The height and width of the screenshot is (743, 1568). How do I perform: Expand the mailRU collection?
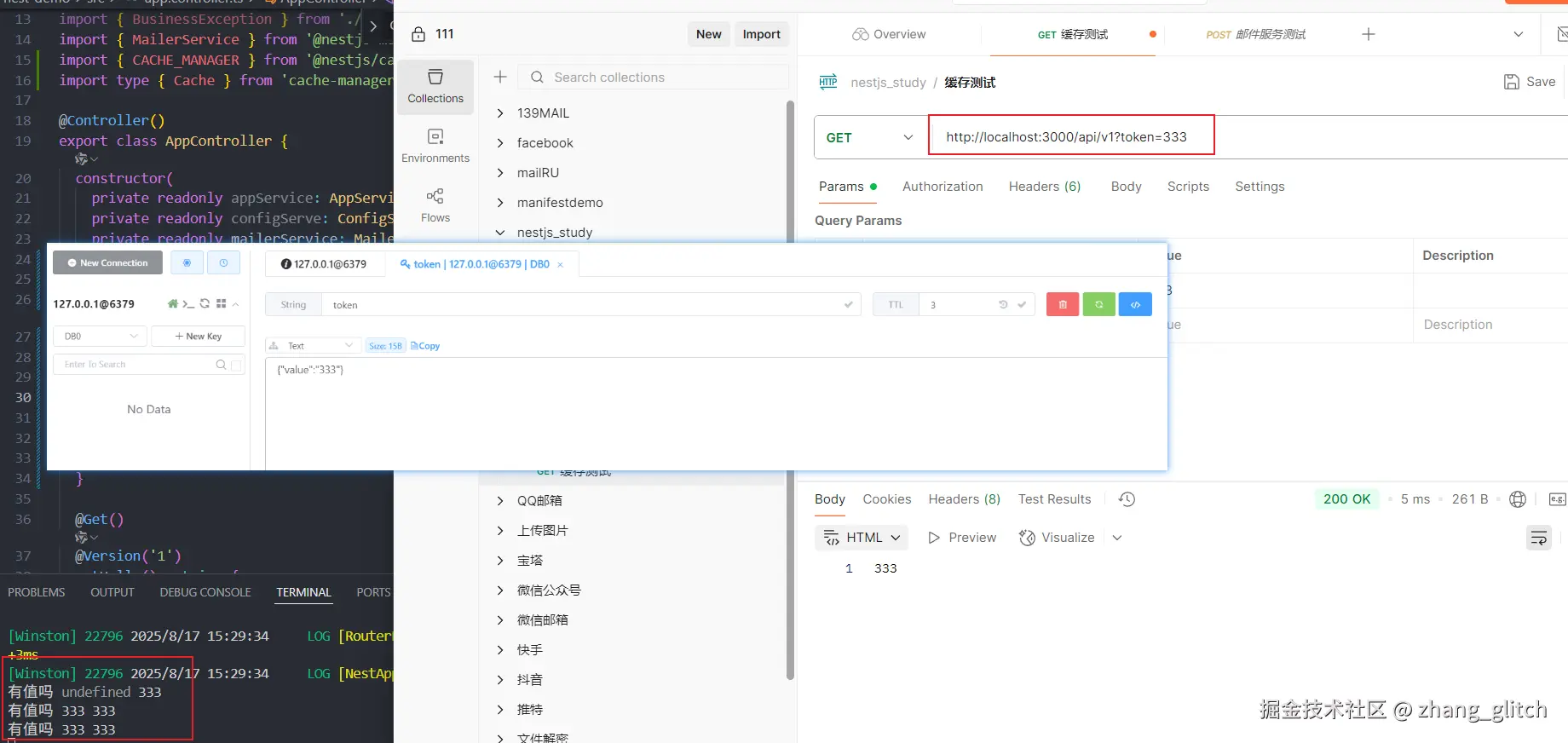[x=500, y=173]
